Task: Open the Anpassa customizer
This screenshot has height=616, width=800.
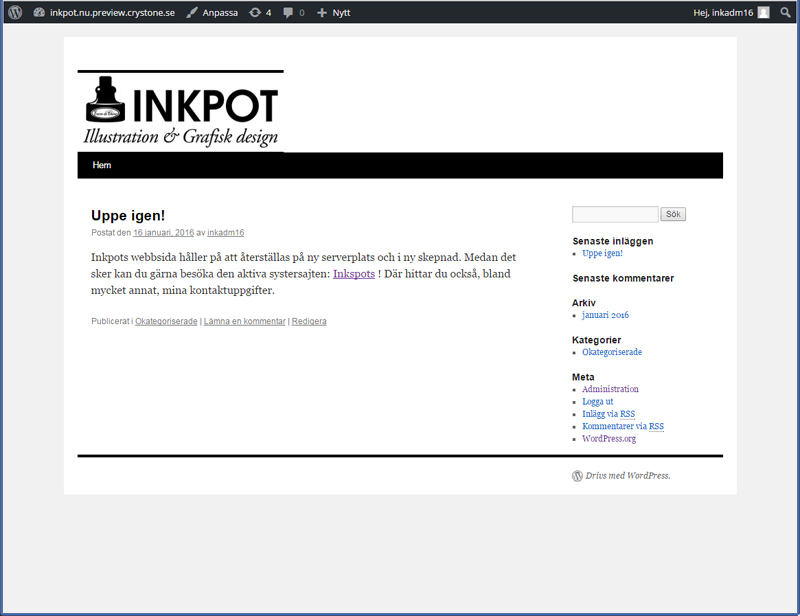Action: tap(220, 12)
